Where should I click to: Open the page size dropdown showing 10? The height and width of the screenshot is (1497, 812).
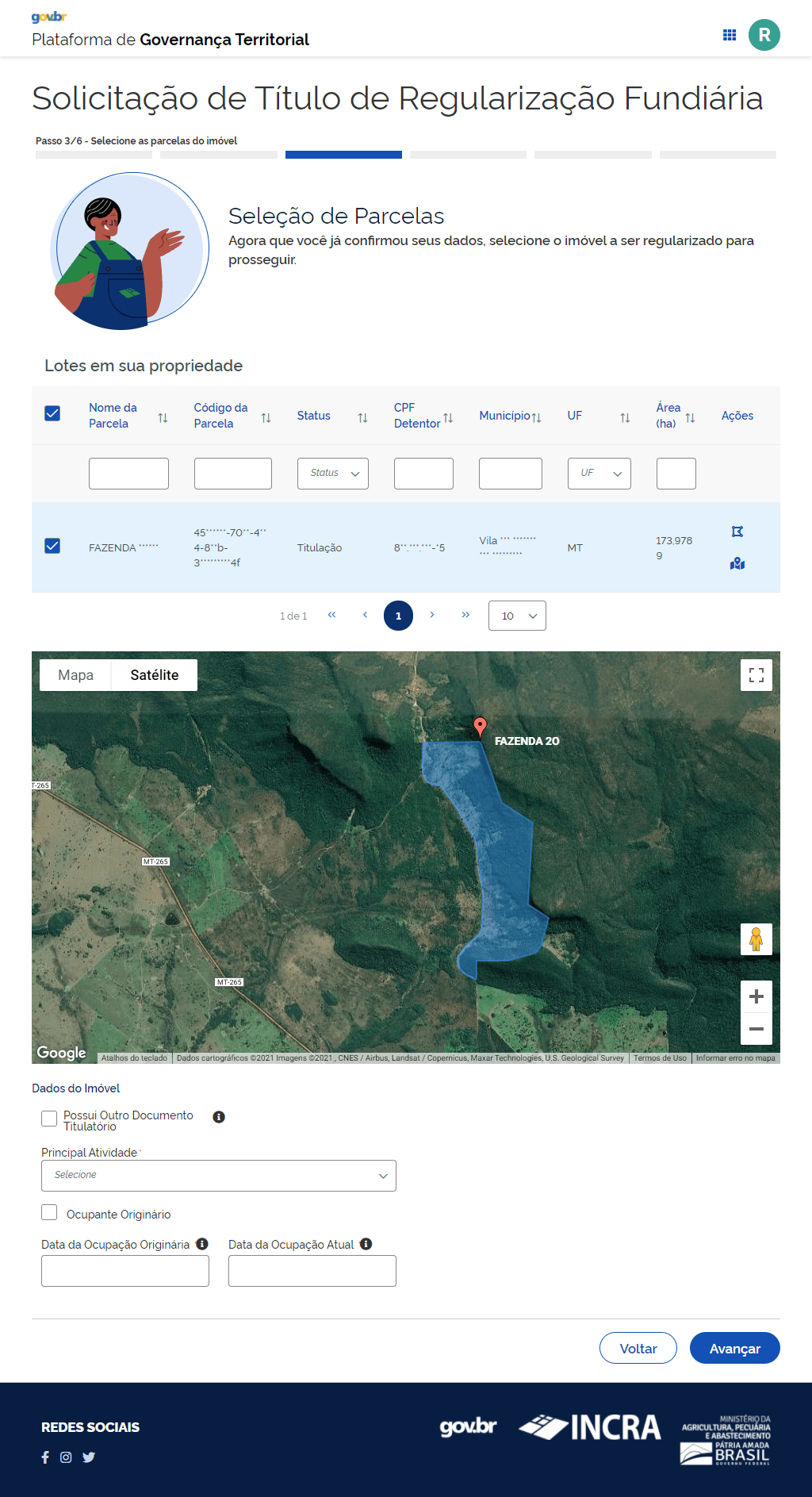pos(517,616)
